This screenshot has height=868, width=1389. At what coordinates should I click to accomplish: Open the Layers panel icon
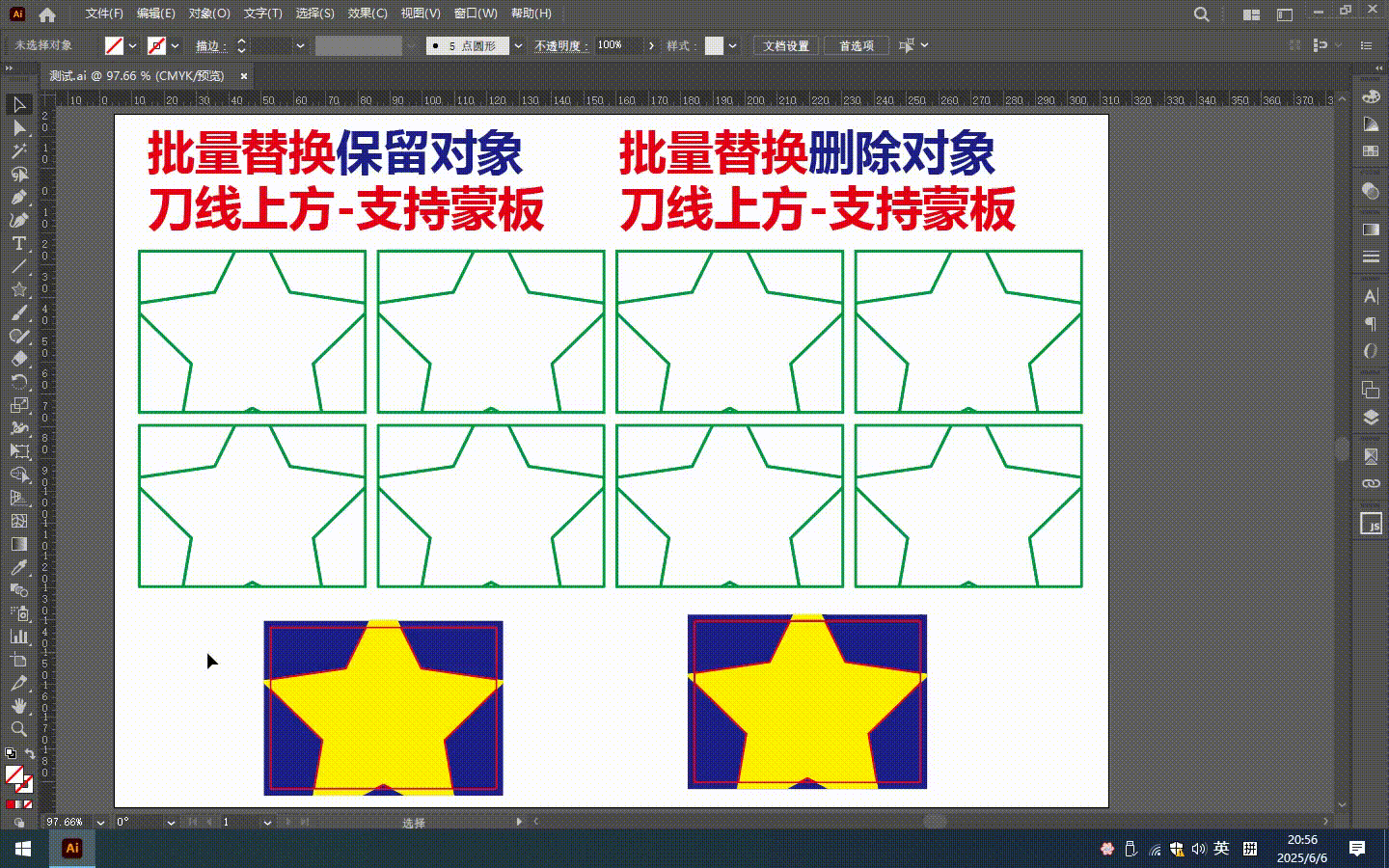coord(1371,418)
